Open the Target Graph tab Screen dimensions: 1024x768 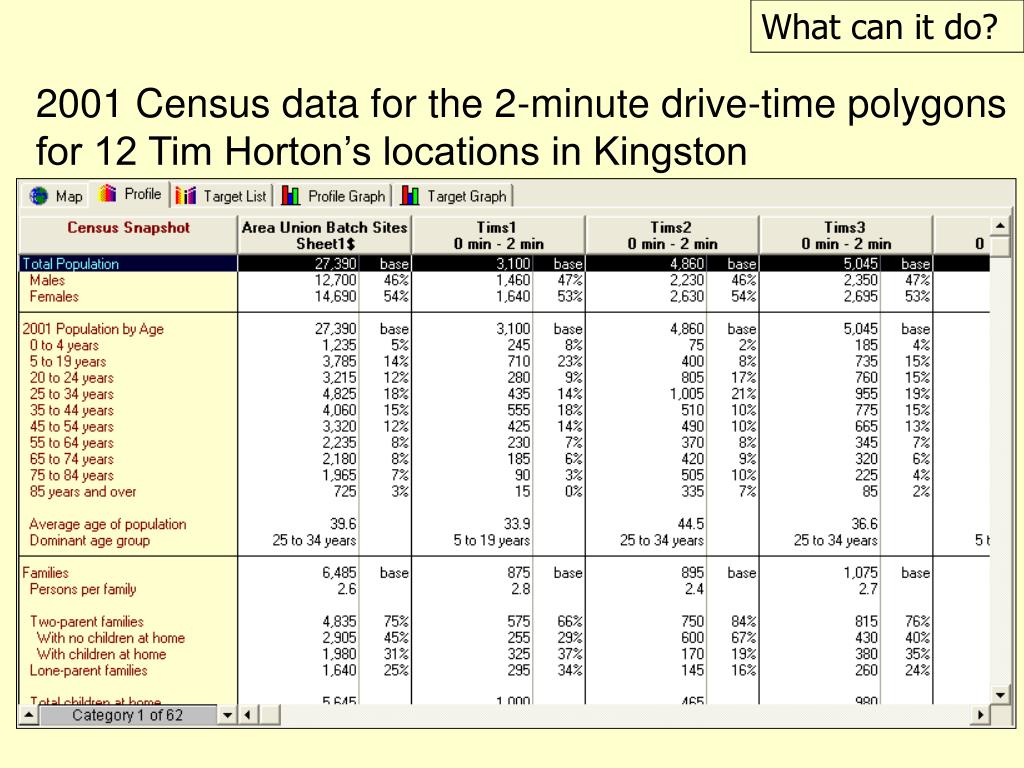(455, 196)
